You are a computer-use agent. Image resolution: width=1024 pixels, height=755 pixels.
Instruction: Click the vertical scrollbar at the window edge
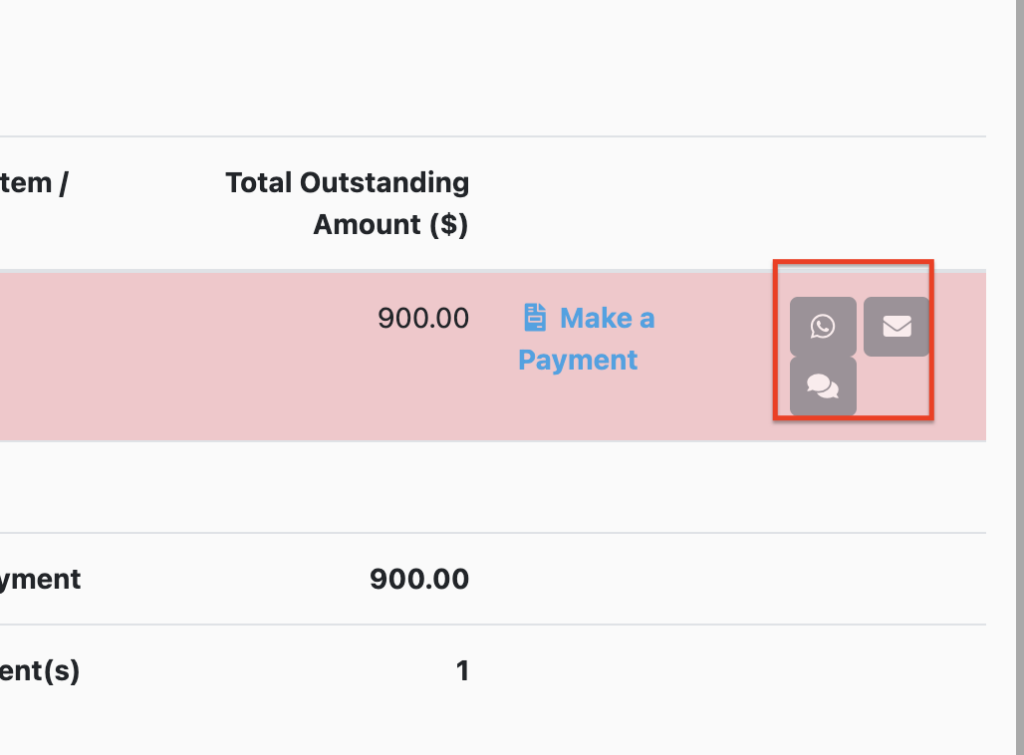tap(1019, 378)
